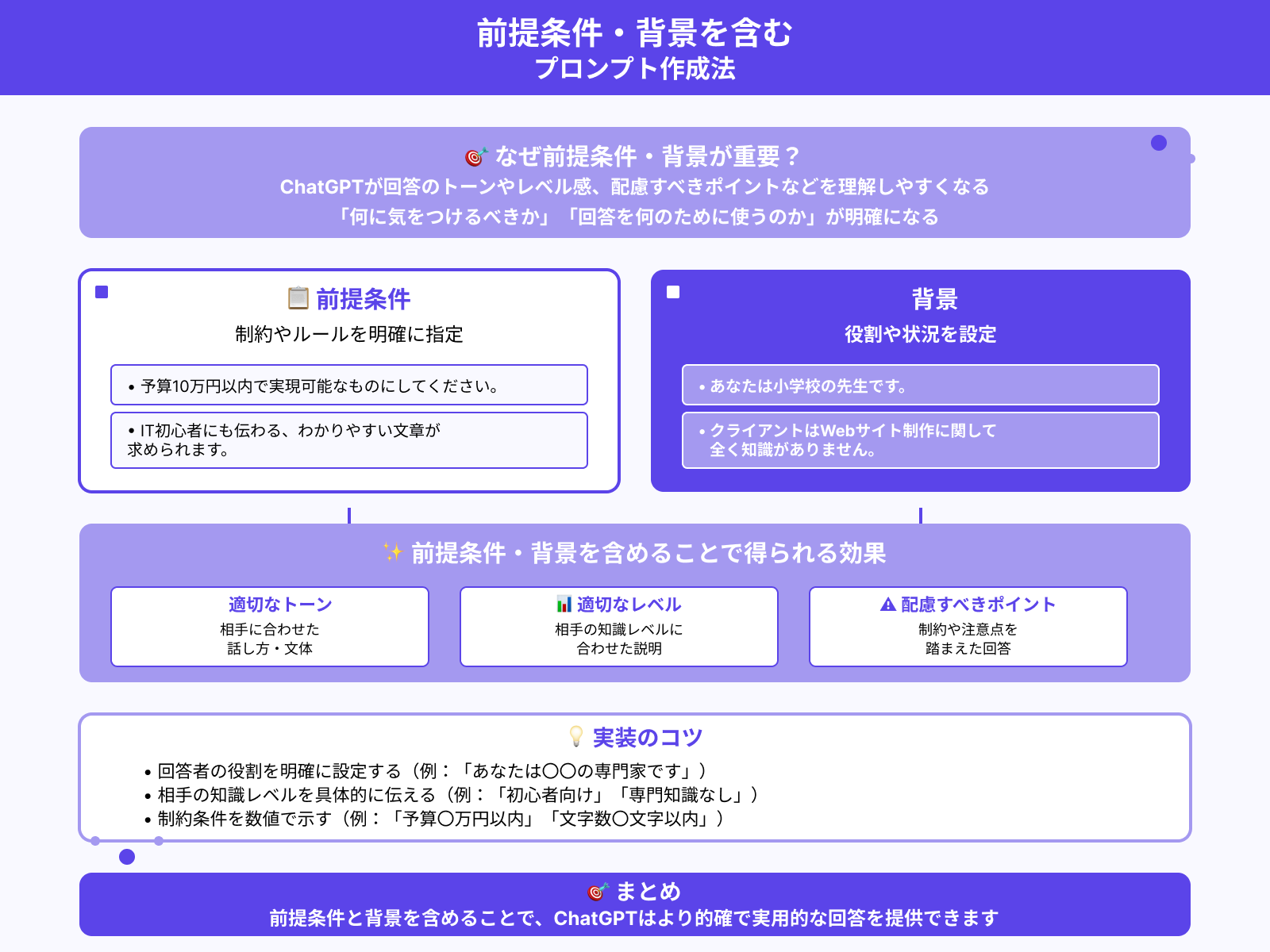Click the dark purple まとめ banner

coord(635,904)
